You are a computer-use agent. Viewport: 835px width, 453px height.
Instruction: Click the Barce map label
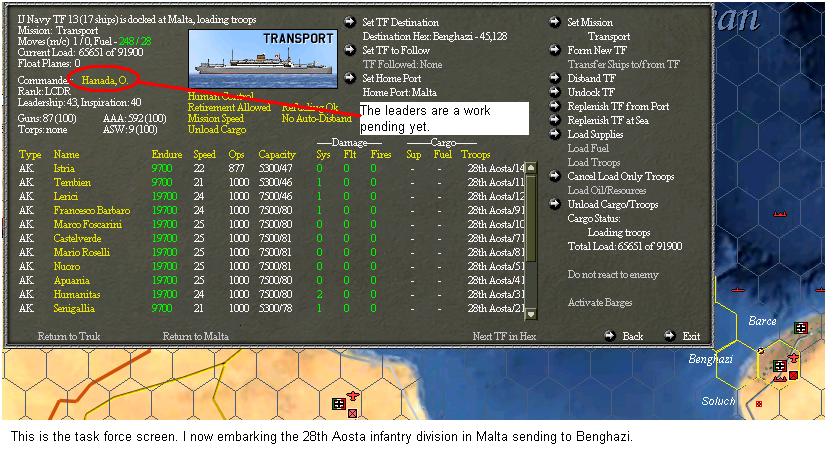coord(762,321)
